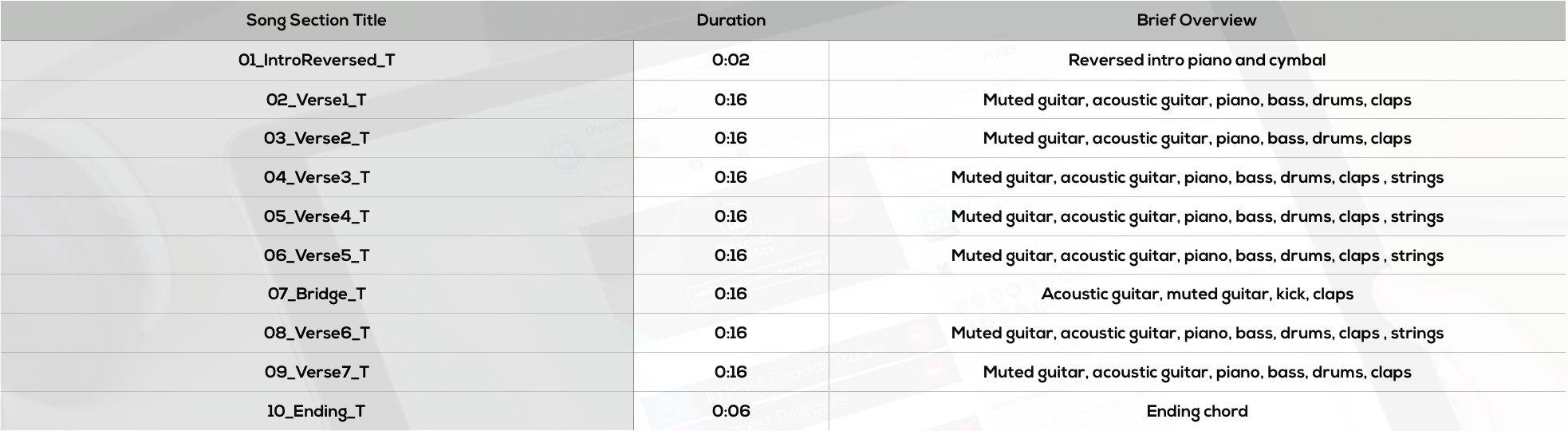Select the 07_Bridge_T section title
This screenshot has height=431, width=1568.
(317, 294)
